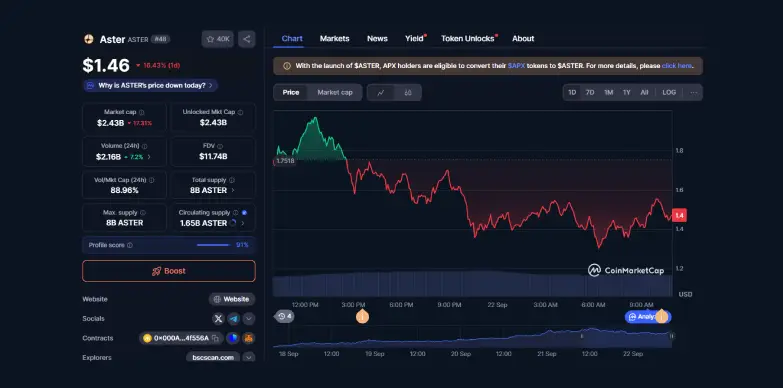This screenshot has height=388, width=783.
Task: Click the red 1.4 current price tag
Action: [679, 215]
